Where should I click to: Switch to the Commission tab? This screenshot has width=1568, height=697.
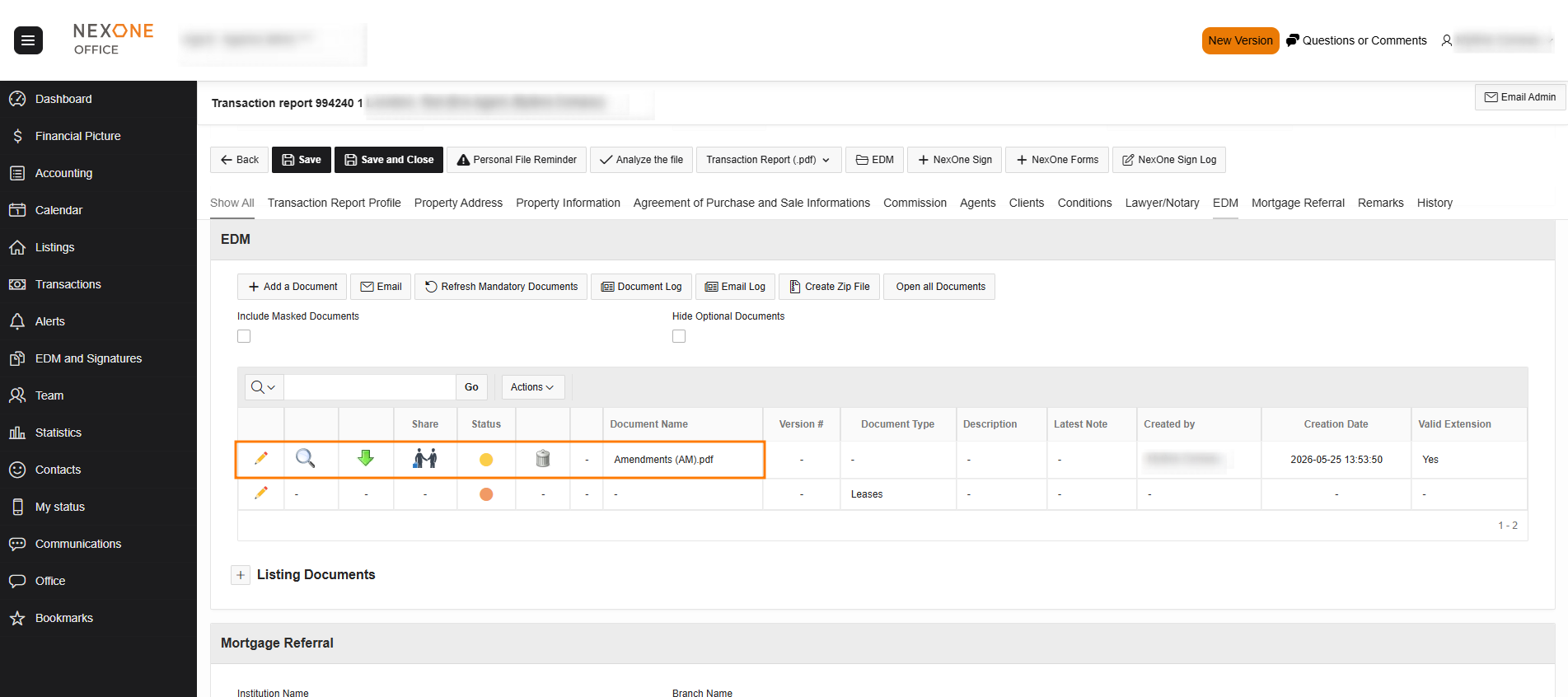(915, 203)
